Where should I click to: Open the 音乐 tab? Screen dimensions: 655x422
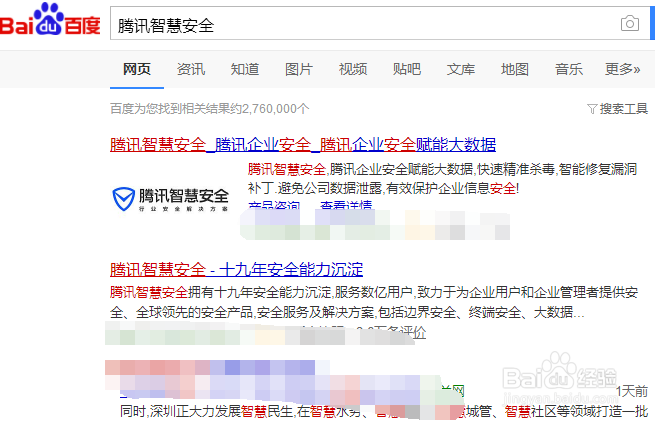pyautogui.click(x=569, y=69)
